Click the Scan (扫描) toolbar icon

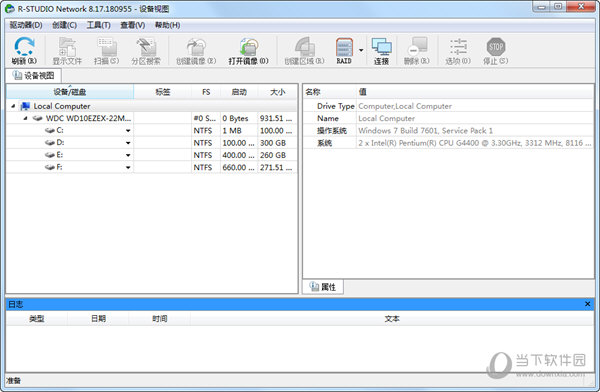coord(106,51)
